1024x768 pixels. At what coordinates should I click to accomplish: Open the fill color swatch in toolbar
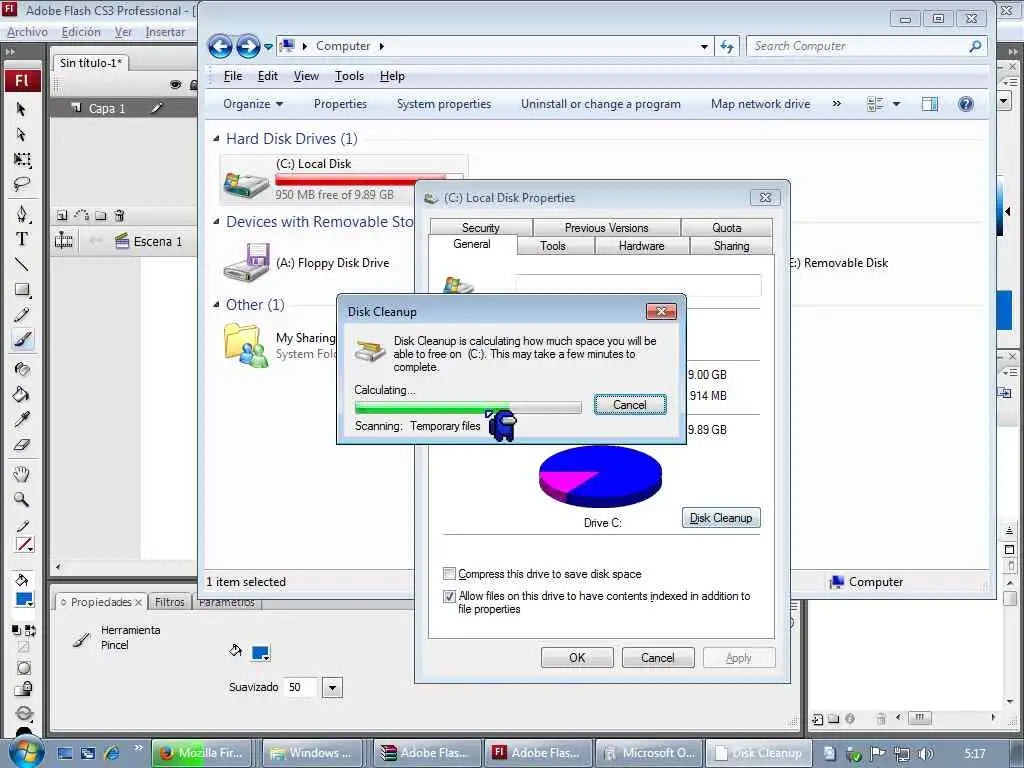click(x=25, y=600)
